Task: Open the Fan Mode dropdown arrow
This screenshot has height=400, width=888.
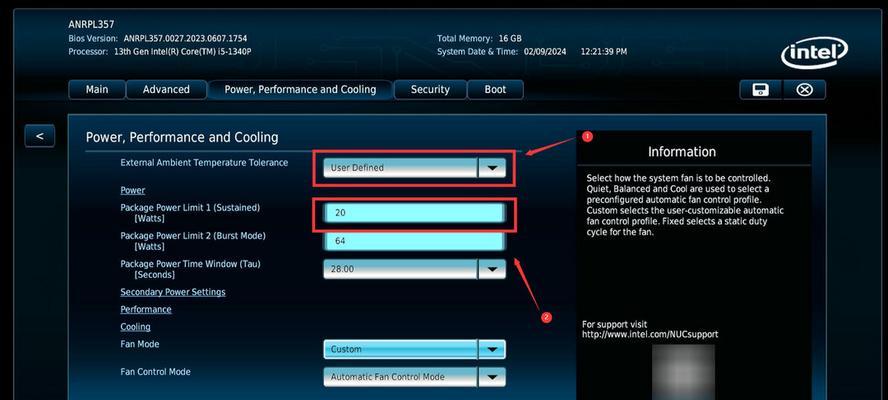Action: [x=492, y=349]
